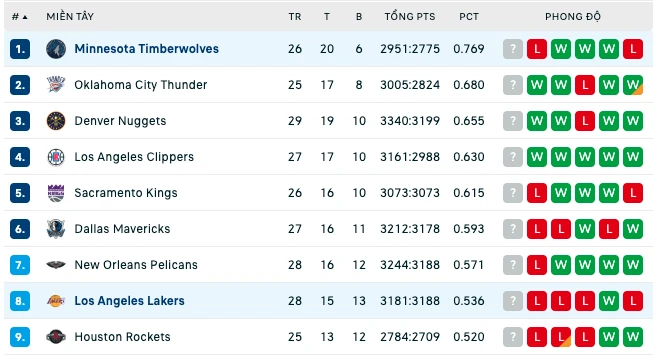Click rank badge number 7 for Pelicans
The height and width of the screenshot is (361, 656).
20,265
